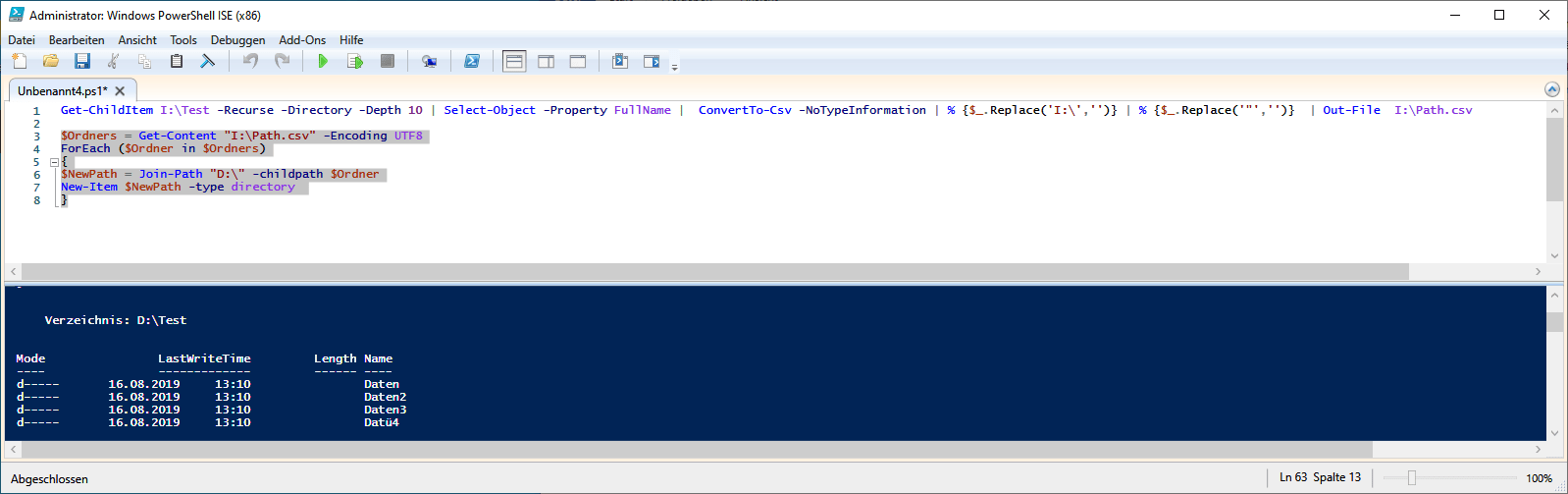Click the New script icon
The image size is (1568, 494).
pyautogui.click(x=19, y=61)
